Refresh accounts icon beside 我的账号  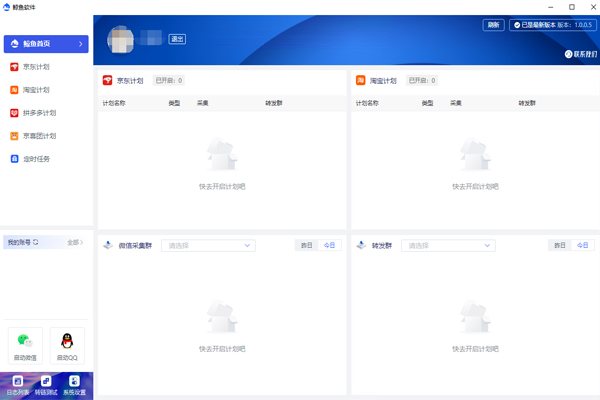[36, 242]
